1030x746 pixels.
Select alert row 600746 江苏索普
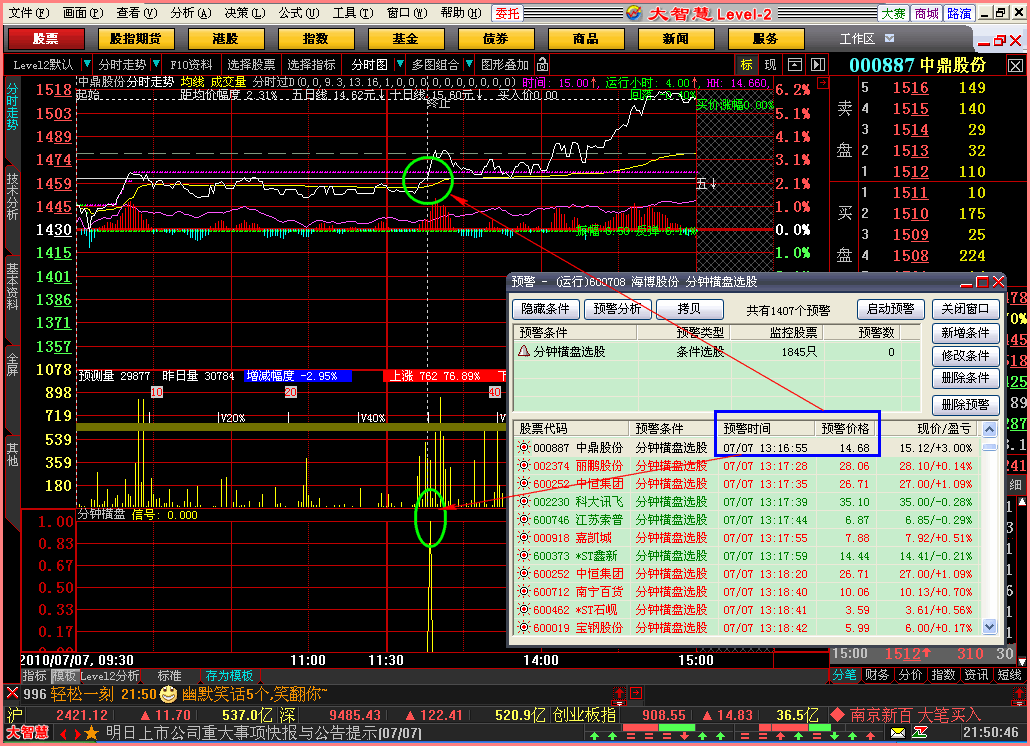point(747,519)
